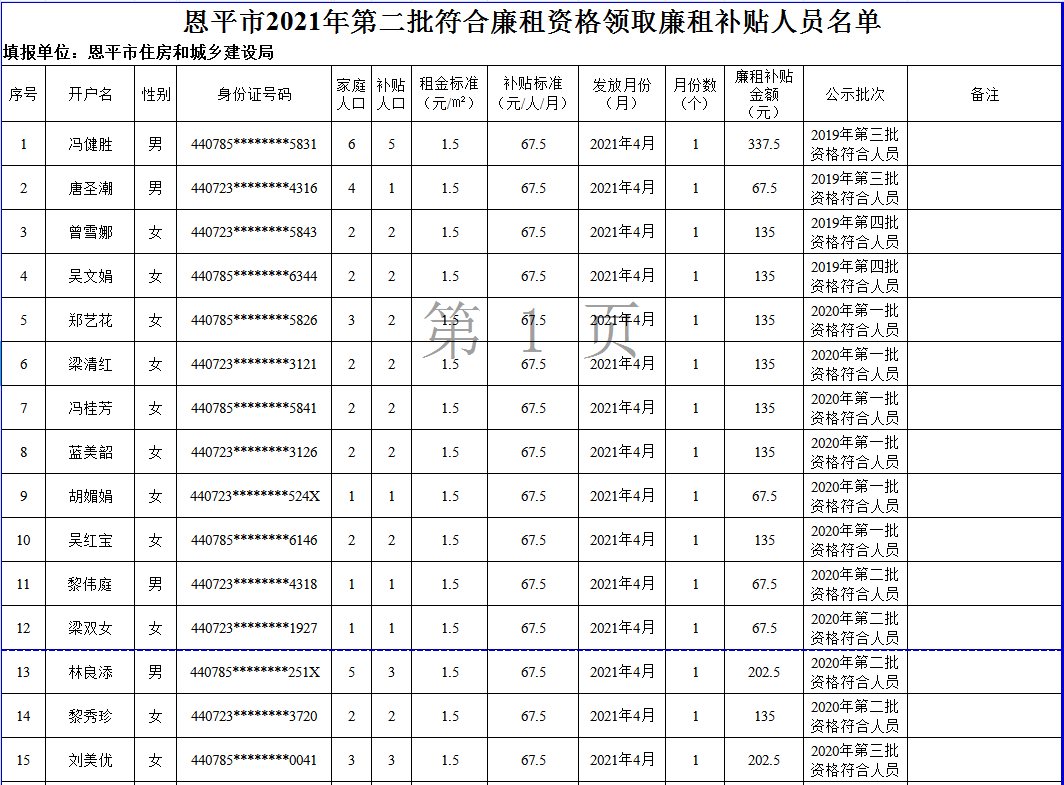Select the 备注 column header

point(984,94)
